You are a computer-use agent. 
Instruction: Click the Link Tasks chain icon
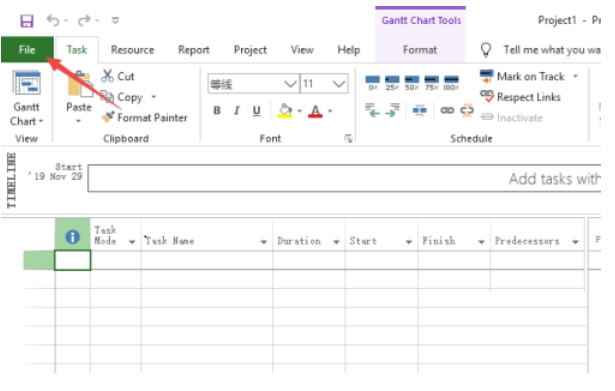[447, 111]
